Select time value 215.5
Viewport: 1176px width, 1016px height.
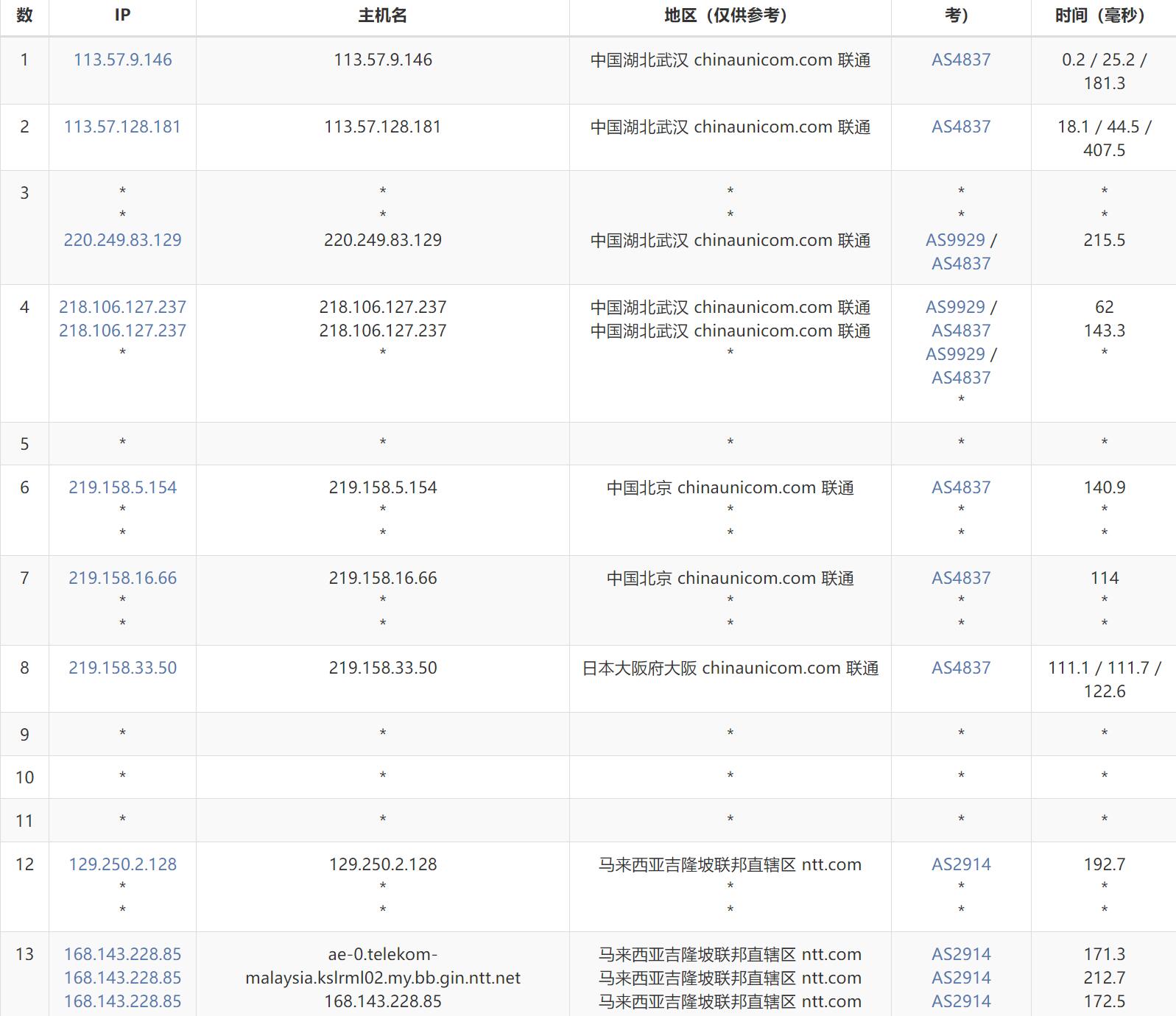pos(1104,240)
